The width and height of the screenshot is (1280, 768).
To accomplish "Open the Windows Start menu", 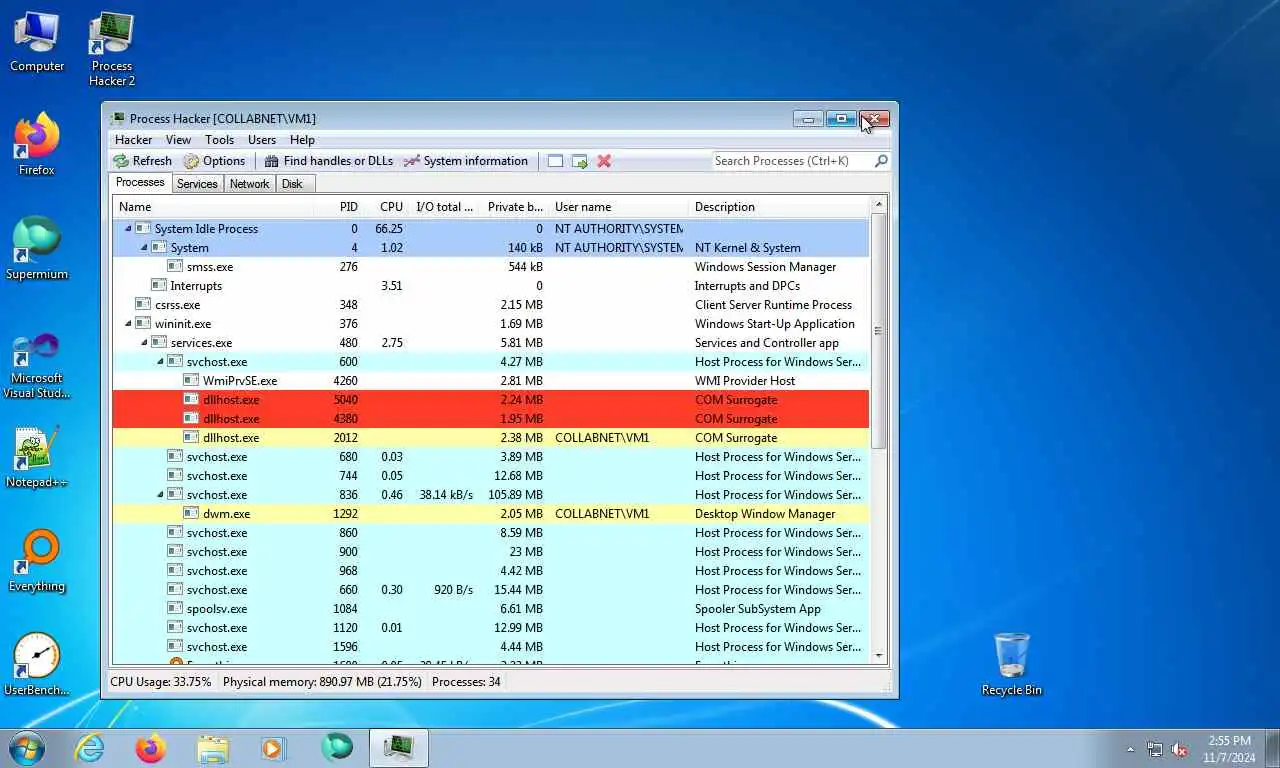I will (26, 748).
